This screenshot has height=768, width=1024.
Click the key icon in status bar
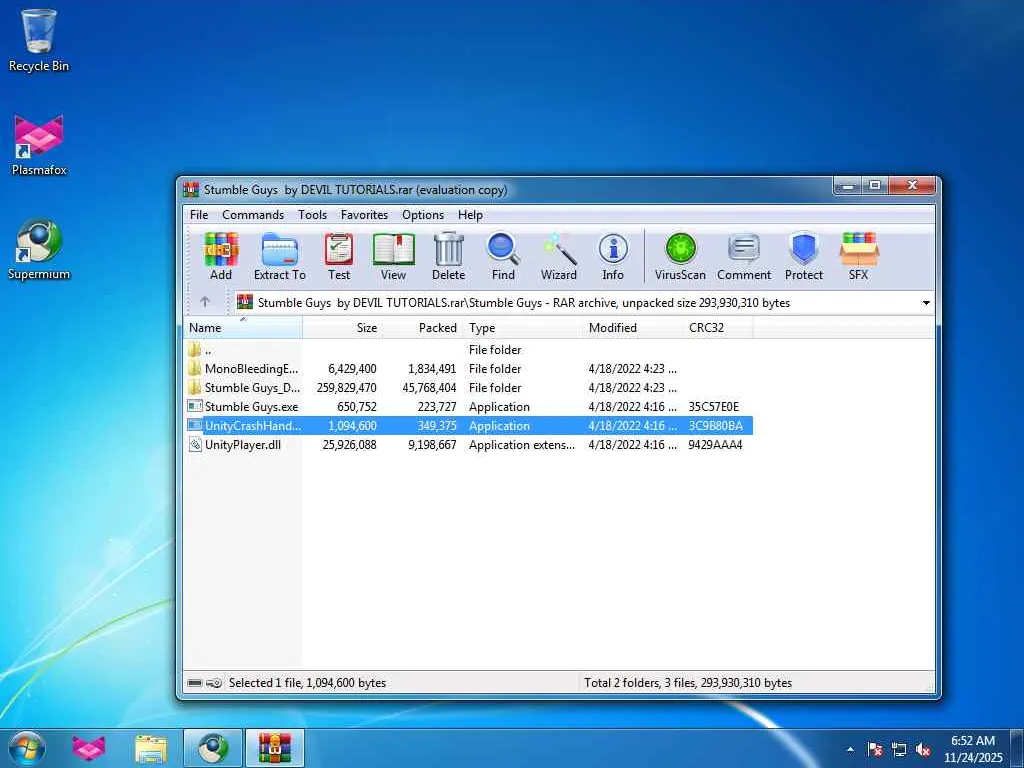click(214, 683)
